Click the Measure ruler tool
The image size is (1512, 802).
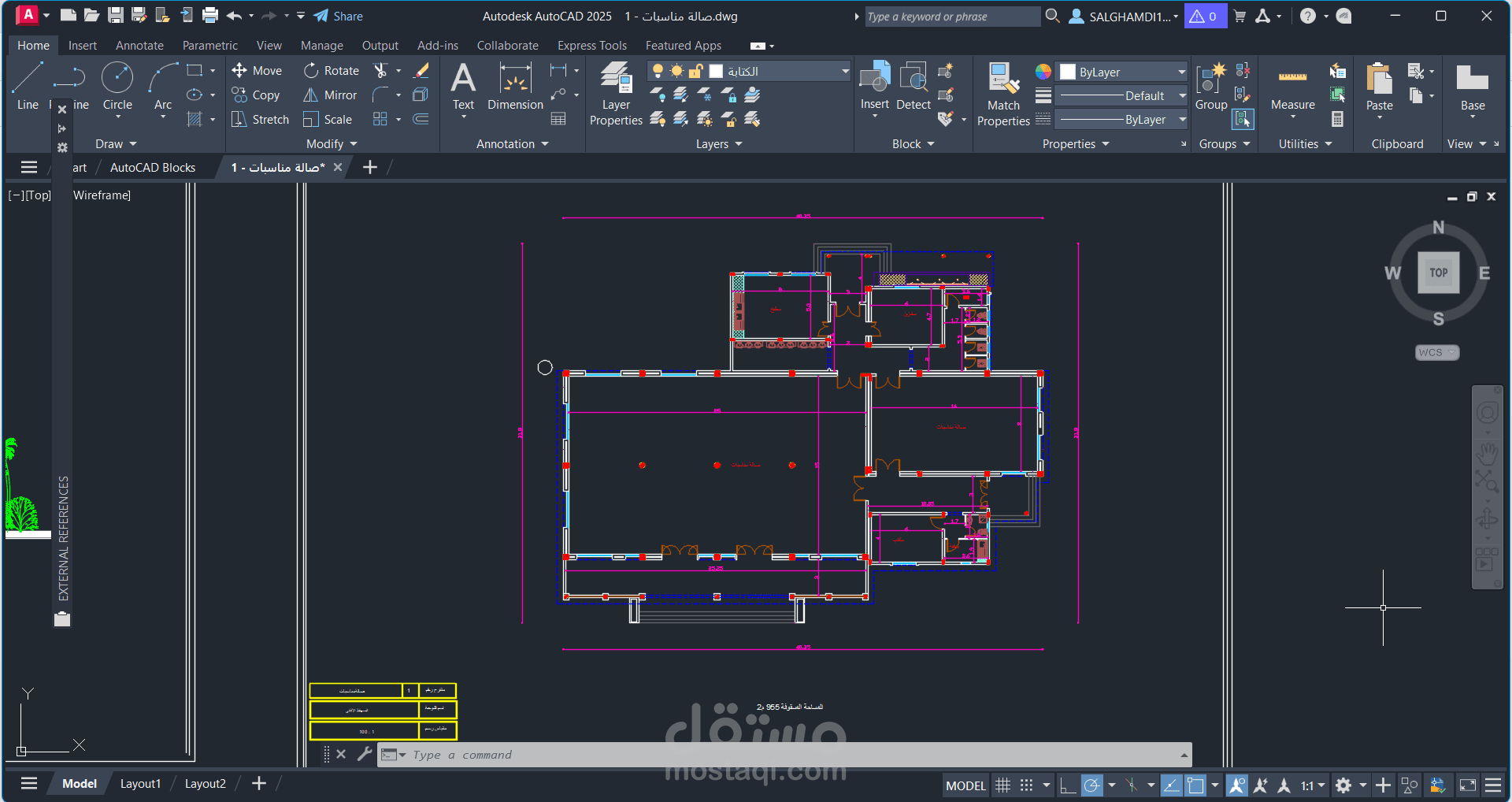(x=1293, y=87)
